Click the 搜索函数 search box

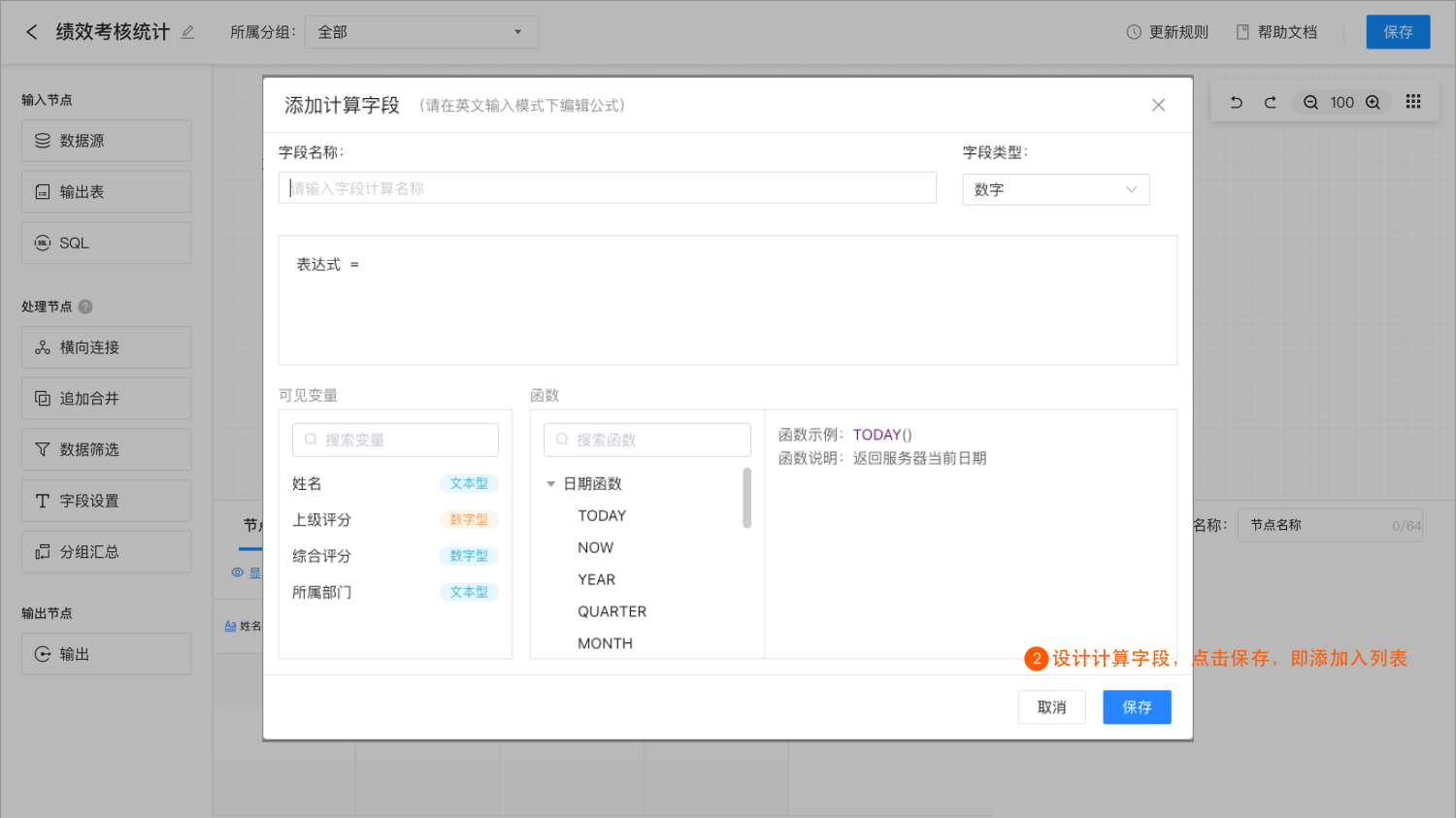647,440
